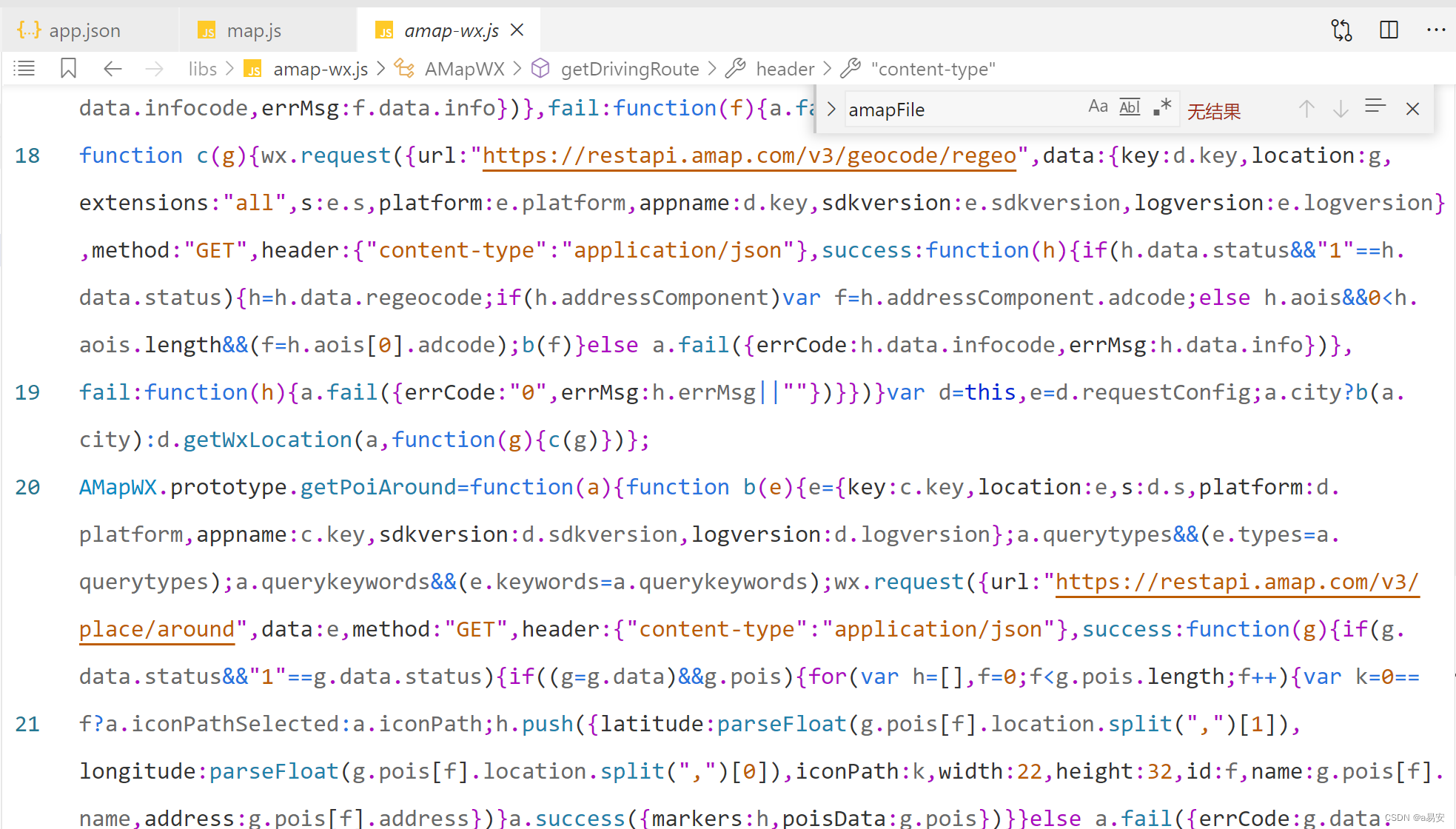Jump to next search match arrow
Viewport: 1456px width, 829px height.
[1341, 109]
